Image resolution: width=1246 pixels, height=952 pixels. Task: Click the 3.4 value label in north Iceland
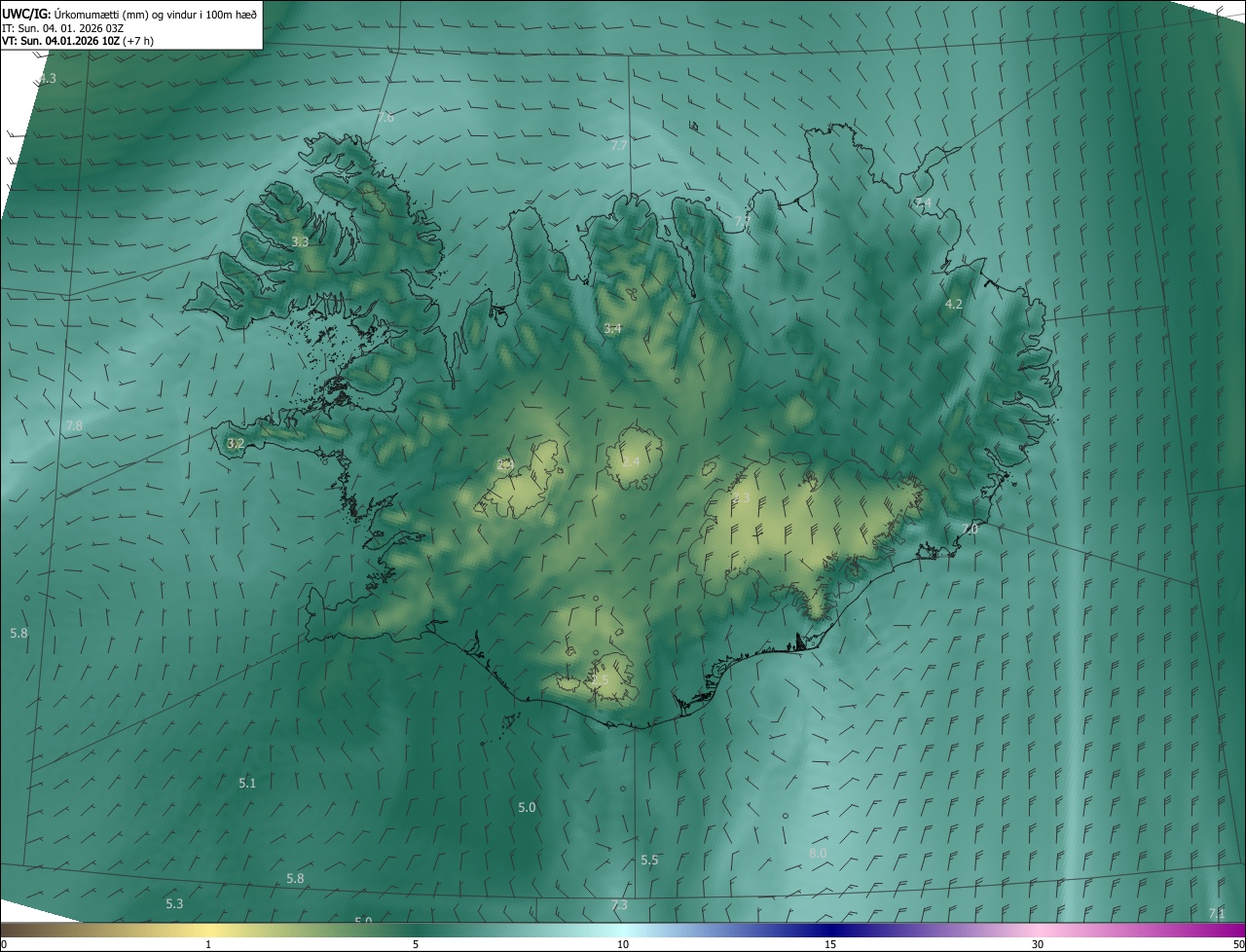(x=612, y=329)
